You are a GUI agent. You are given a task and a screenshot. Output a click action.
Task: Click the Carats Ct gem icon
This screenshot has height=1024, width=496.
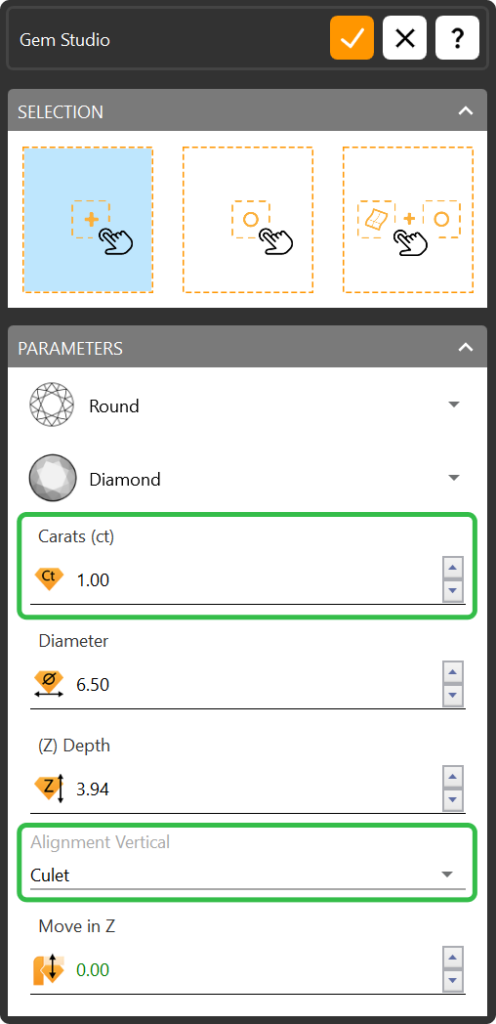click(x=49, y=579)
